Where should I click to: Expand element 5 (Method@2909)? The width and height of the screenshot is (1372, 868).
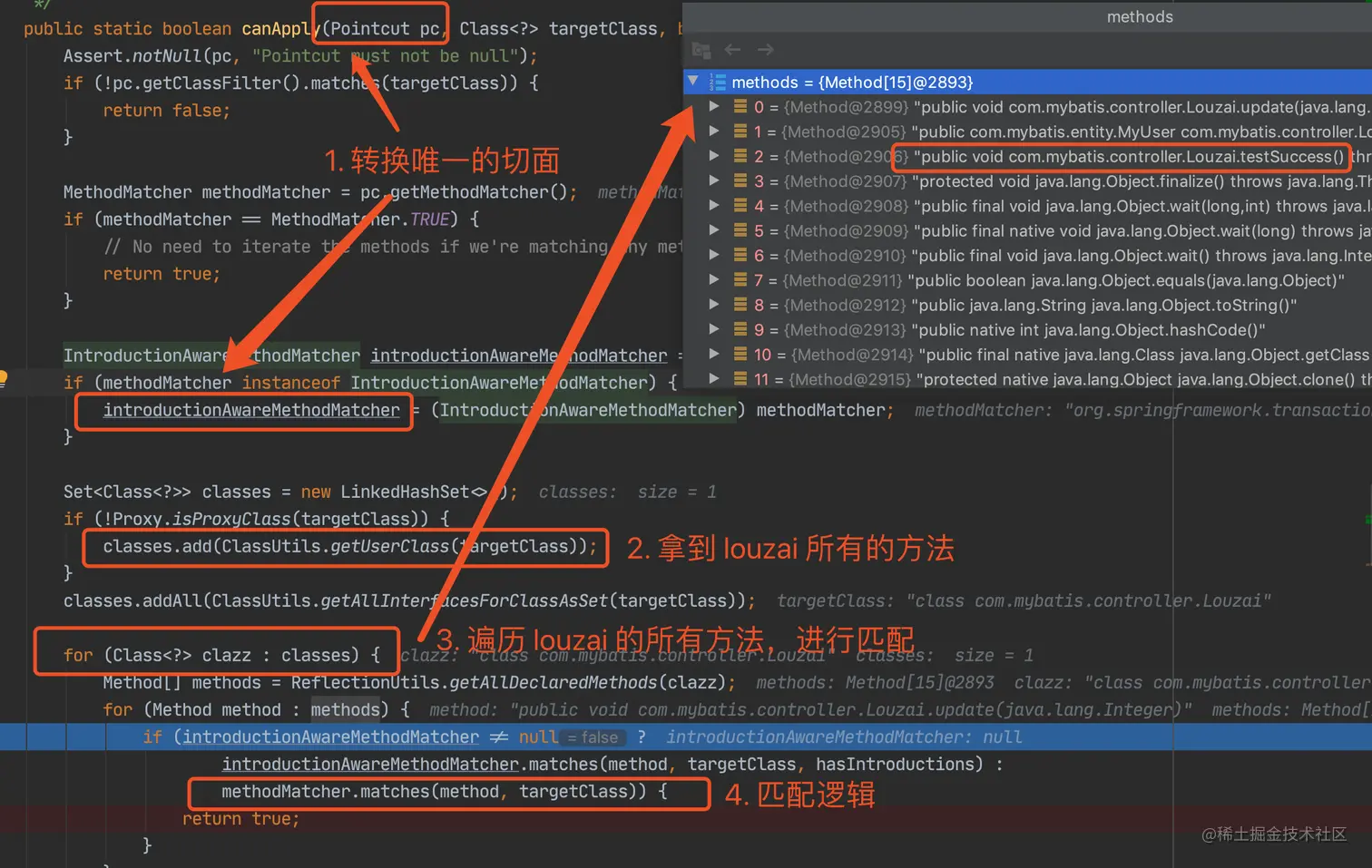(x=715, y=230)
